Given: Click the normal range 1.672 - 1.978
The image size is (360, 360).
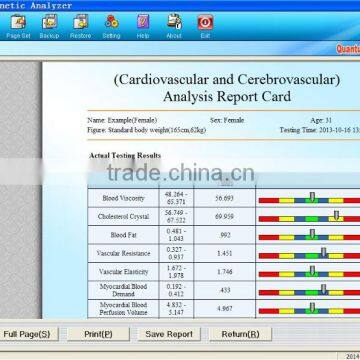Looking at the screenshot, I should [x=176, y=272].
